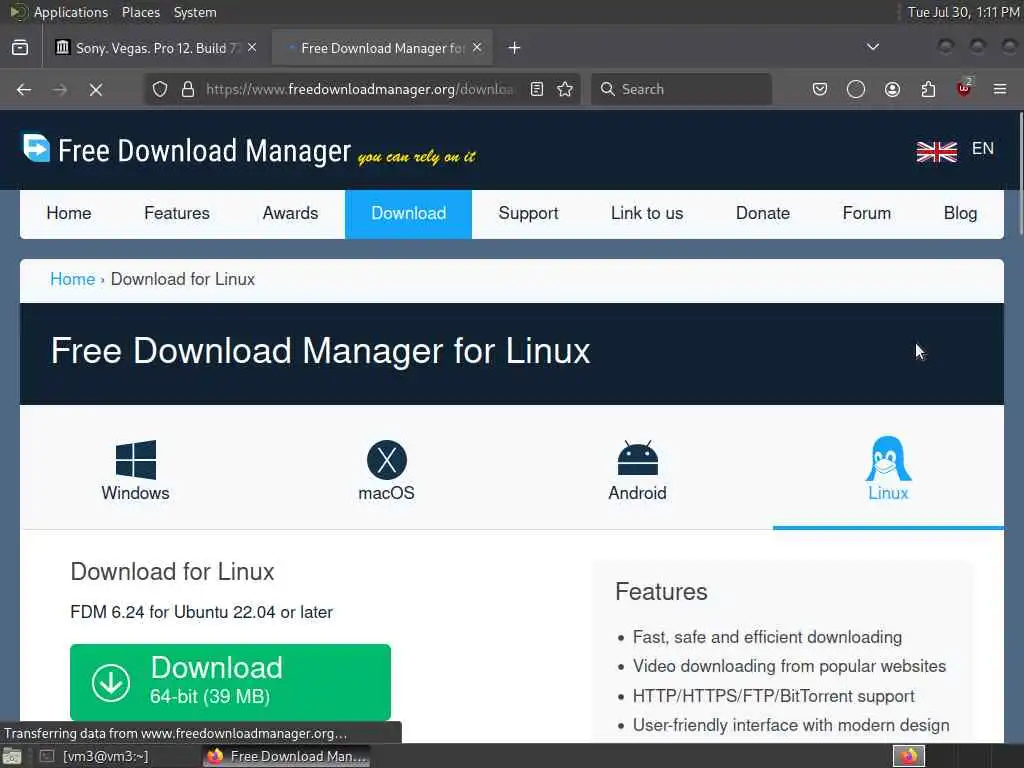Open a new tab with the plus button
The image size is (1024, 768).
click(x=515, y=48)
